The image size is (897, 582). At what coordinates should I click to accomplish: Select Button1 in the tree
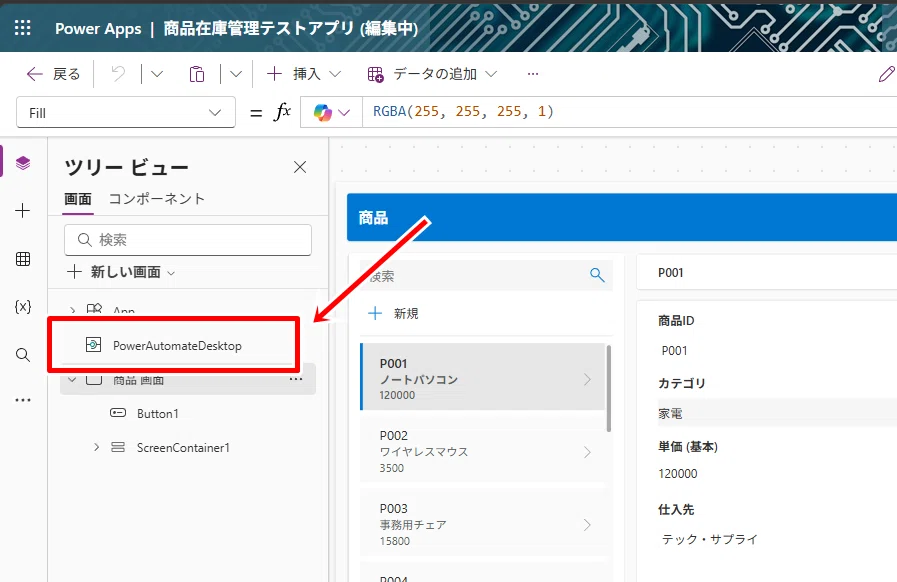click(x=157, y=414)
